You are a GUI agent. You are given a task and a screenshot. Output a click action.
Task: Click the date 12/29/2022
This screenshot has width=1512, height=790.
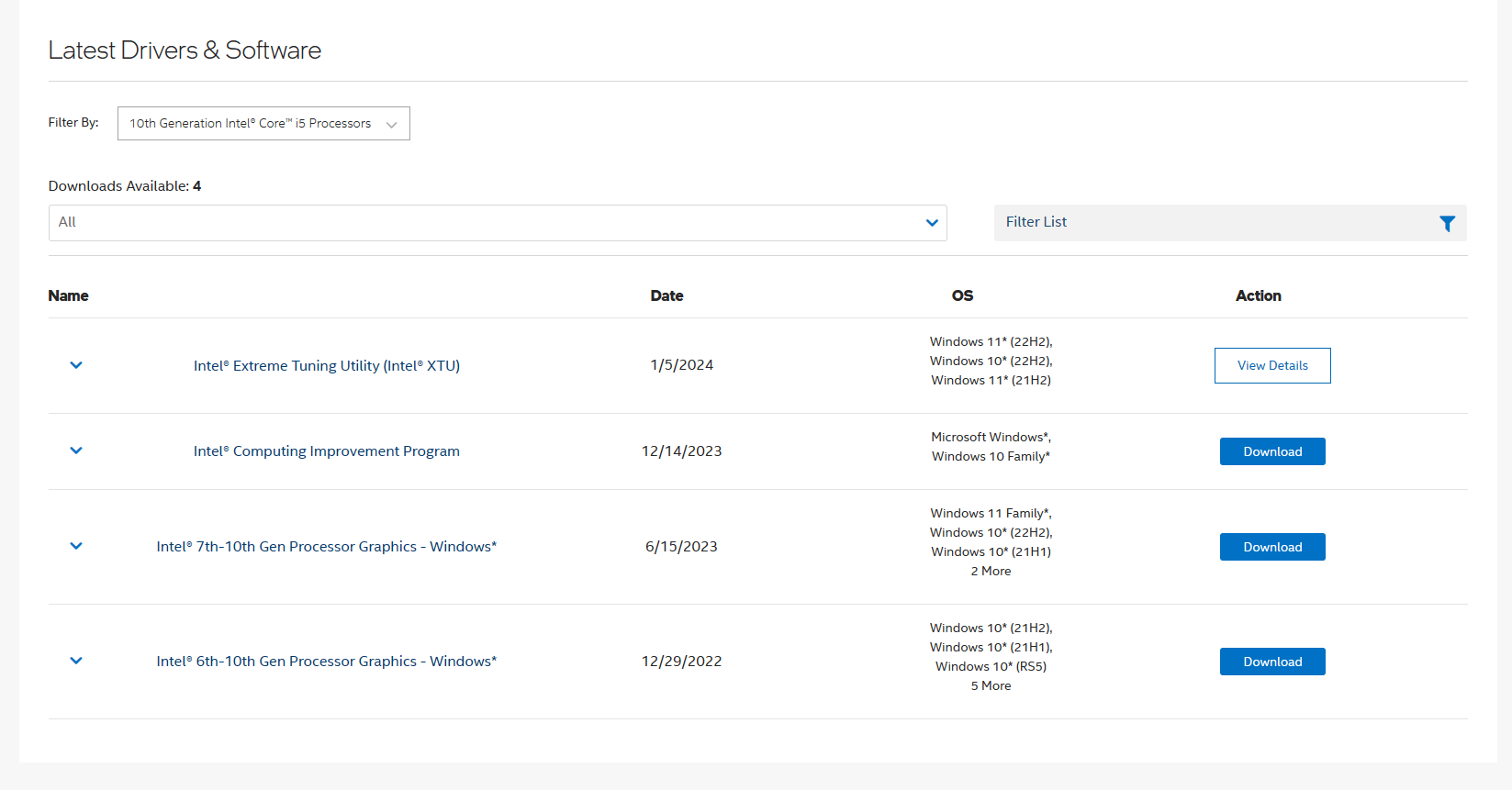click(x=682, y=662)
